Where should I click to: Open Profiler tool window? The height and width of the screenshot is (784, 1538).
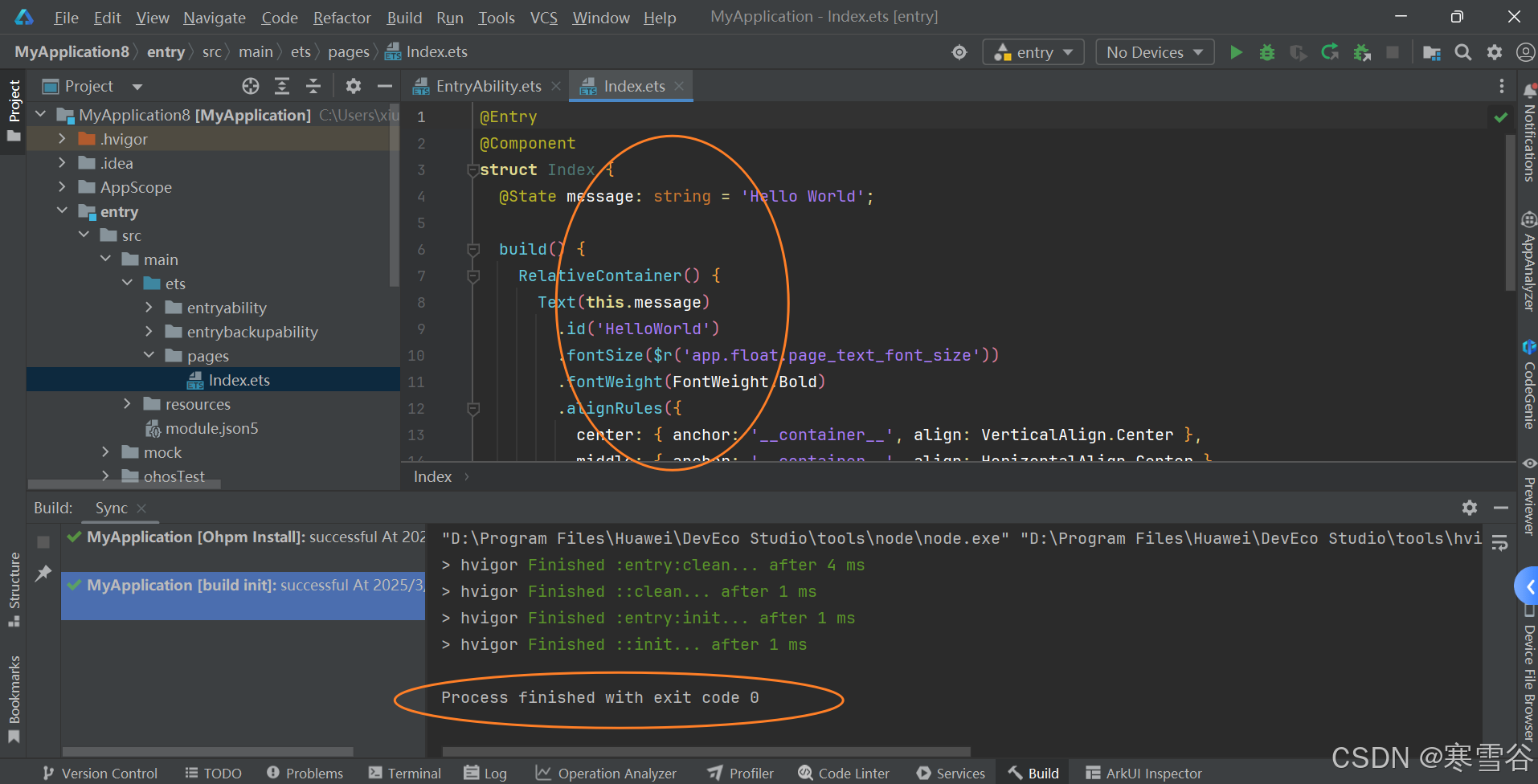741,773
